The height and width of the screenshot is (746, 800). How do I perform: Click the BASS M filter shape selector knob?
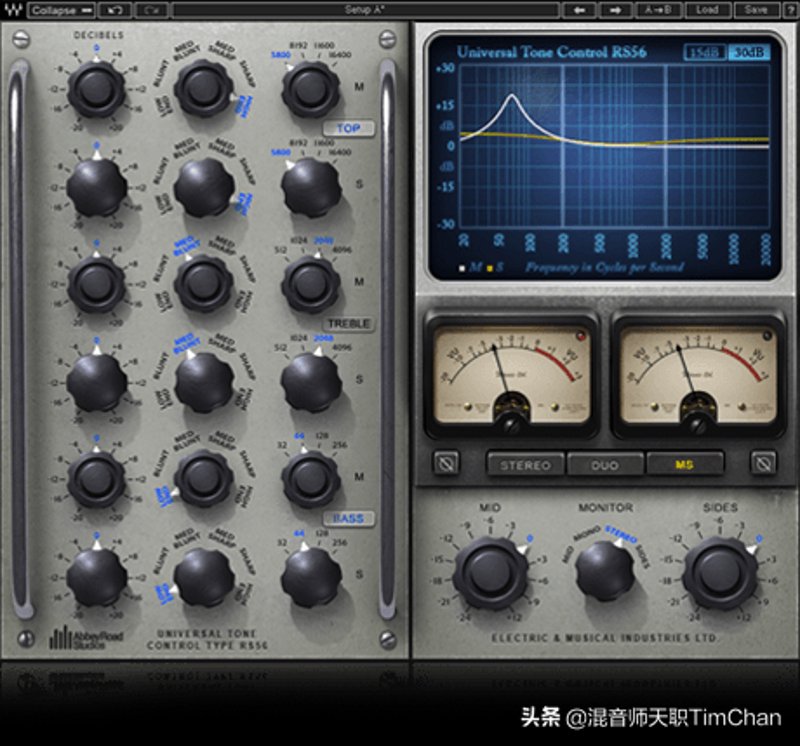pos(204,479)
